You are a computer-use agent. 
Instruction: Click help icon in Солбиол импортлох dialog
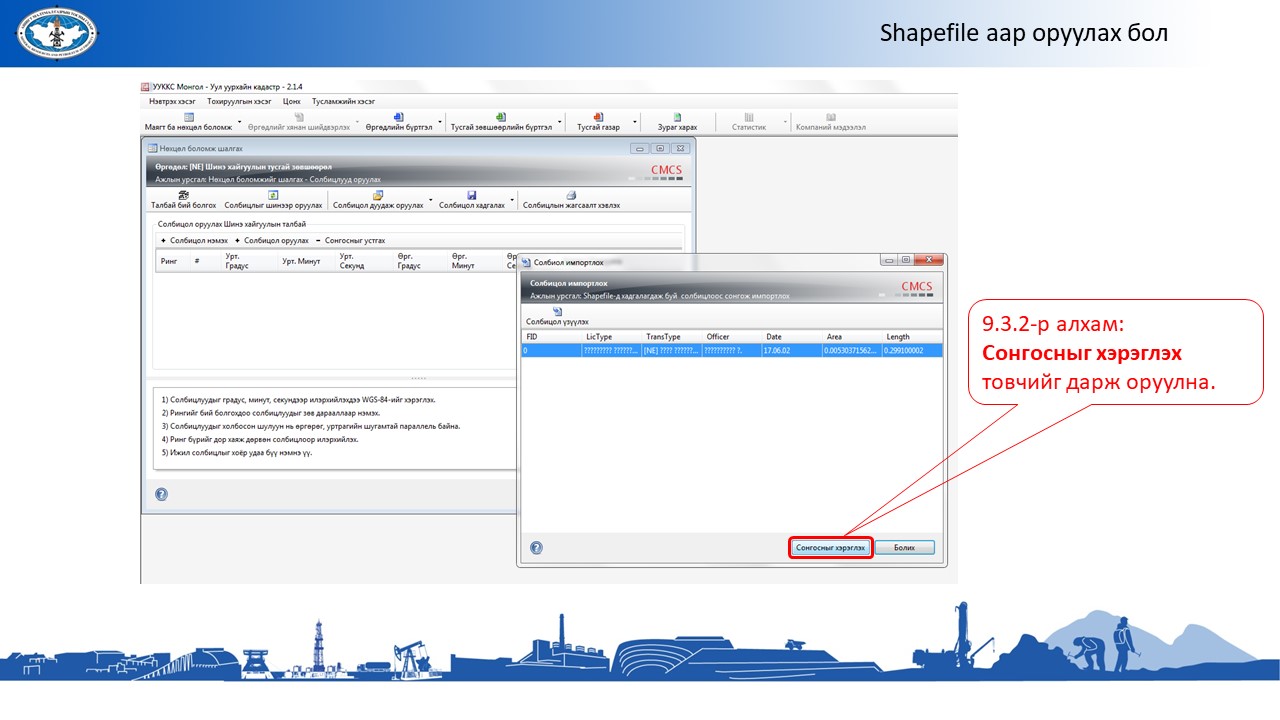pos(536,548)
